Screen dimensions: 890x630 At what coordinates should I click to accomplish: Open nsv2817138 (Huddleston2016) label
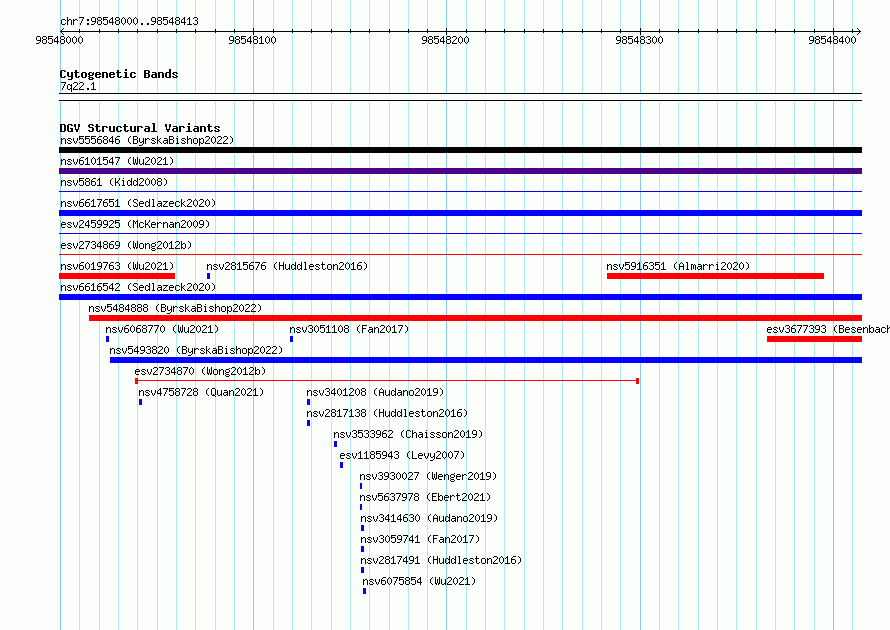[x=387, y=413]
